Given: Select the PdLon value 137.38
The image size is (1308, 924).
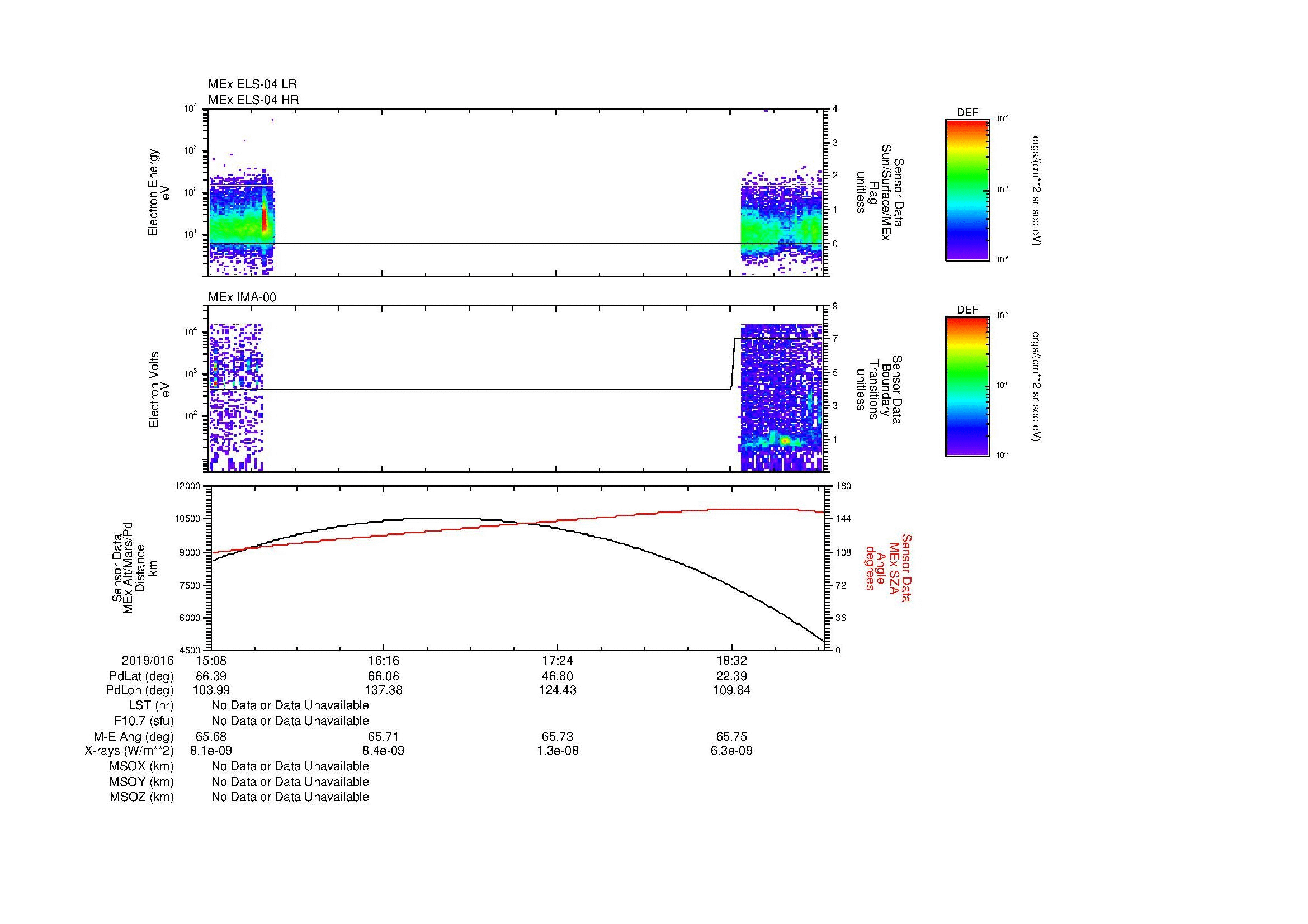Looking at the screenshot, I should [x=384, y=690].
